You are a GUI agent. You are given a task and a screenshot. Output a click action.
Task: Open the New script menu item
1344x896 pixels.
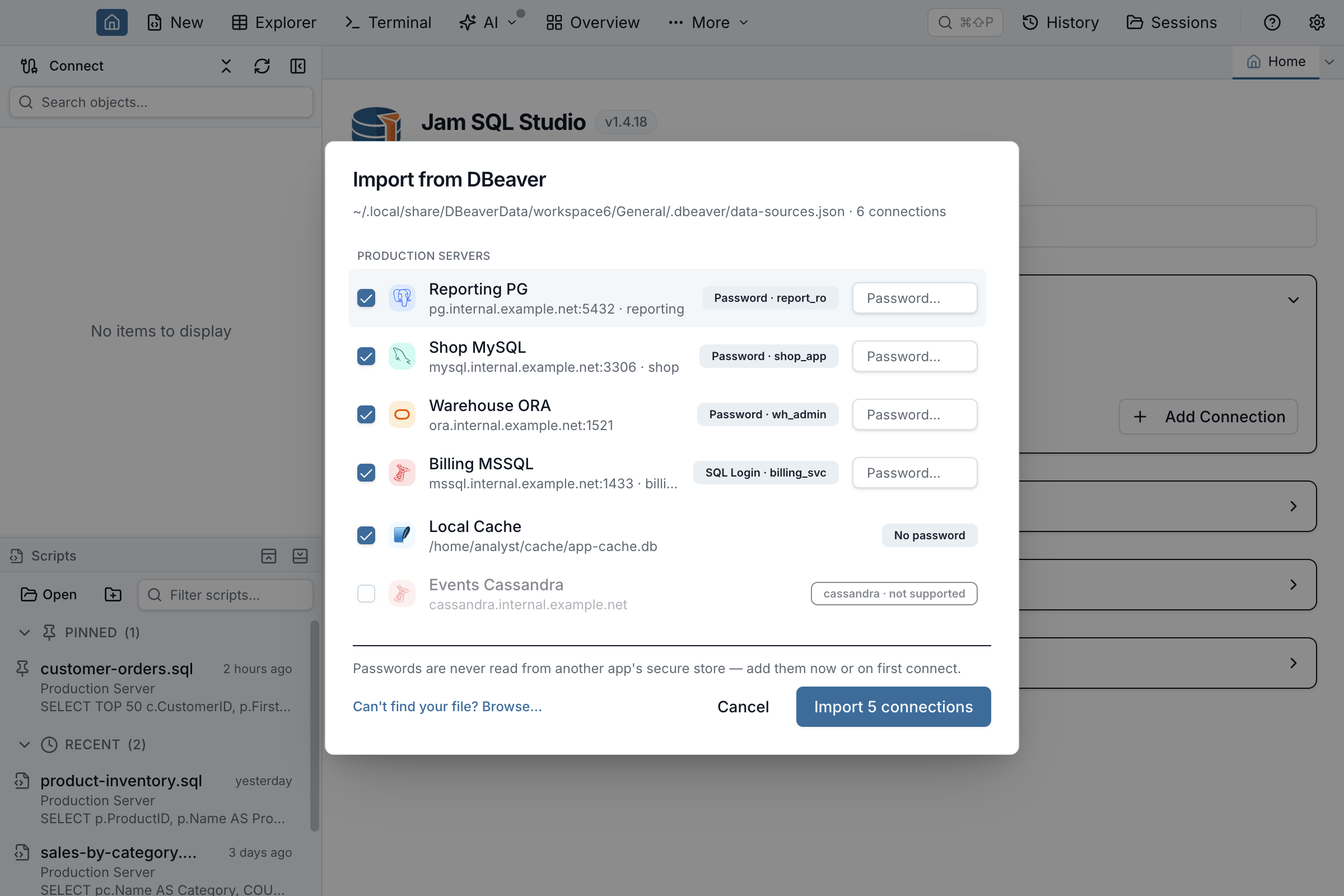175,22
